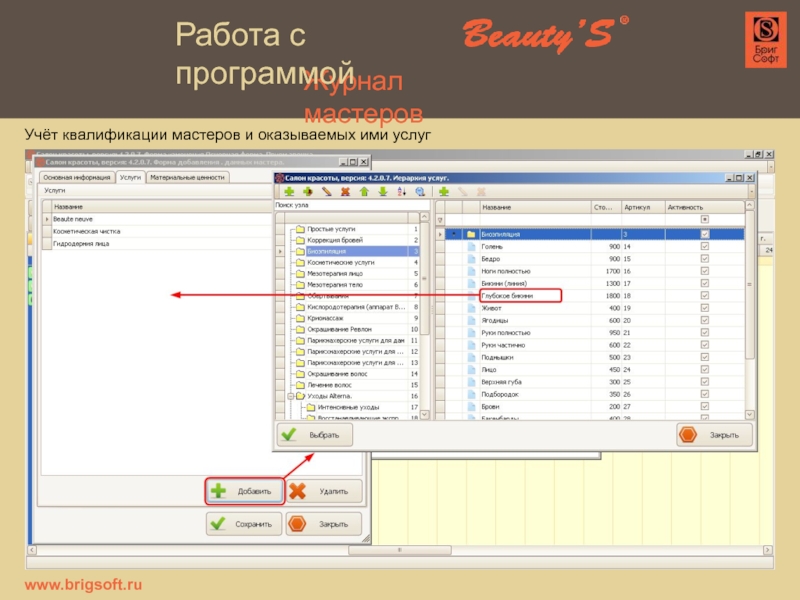This screenshot has height=600, width=800.
Task: Collapse the Биоэпиляция group in the grid
Action: pyautogui.click(x=454, y=234)
